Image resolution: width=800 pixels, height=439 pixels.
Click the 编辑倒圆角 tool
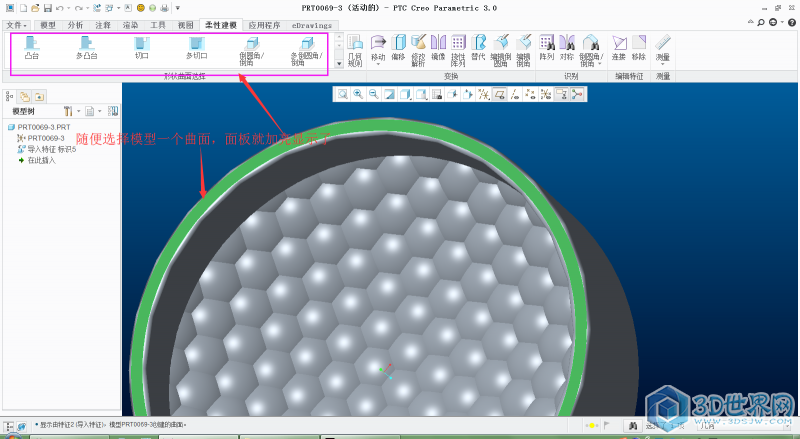(x=501, y=51)
